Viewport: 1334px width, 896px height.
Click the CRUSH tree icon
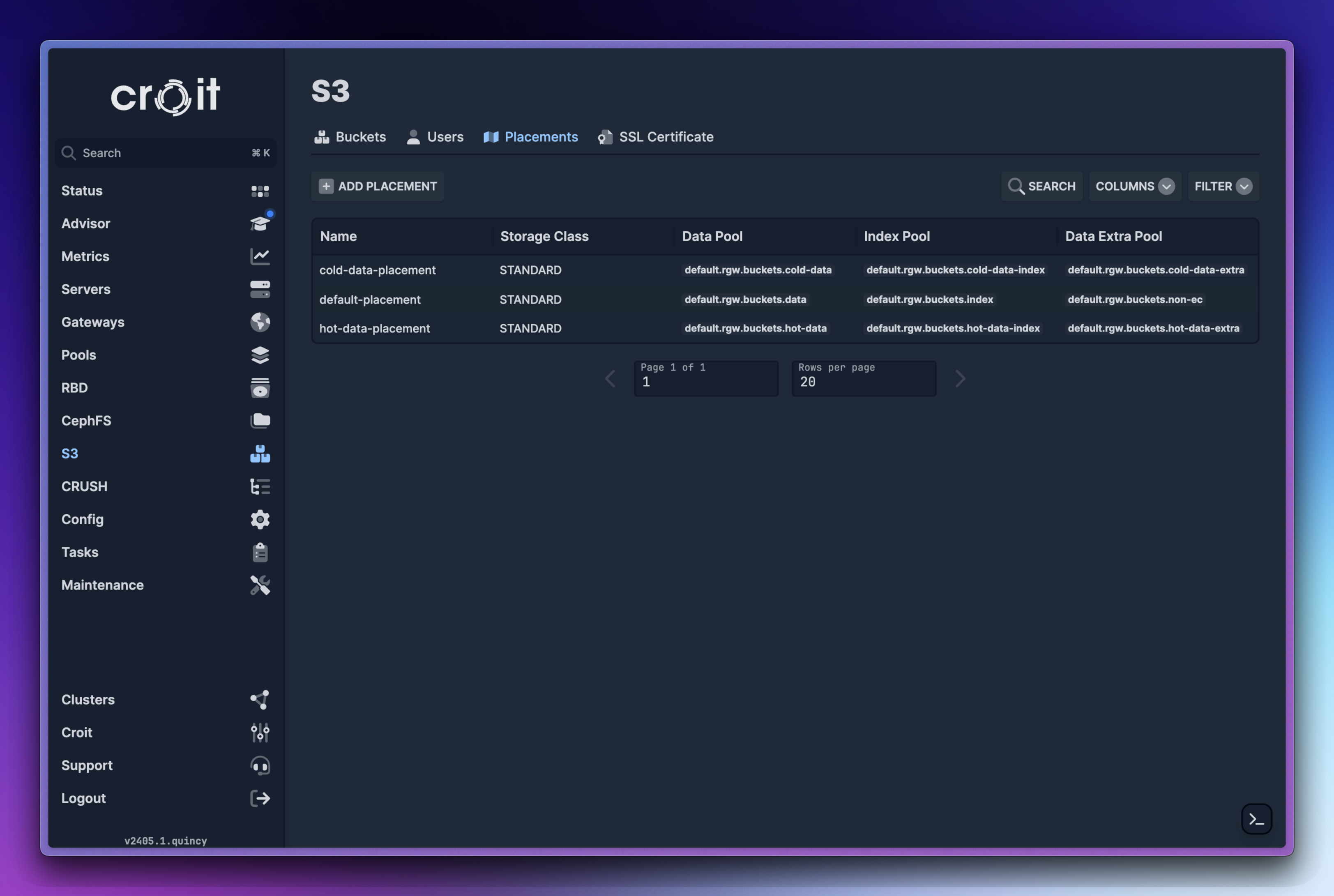coord(260,486)
